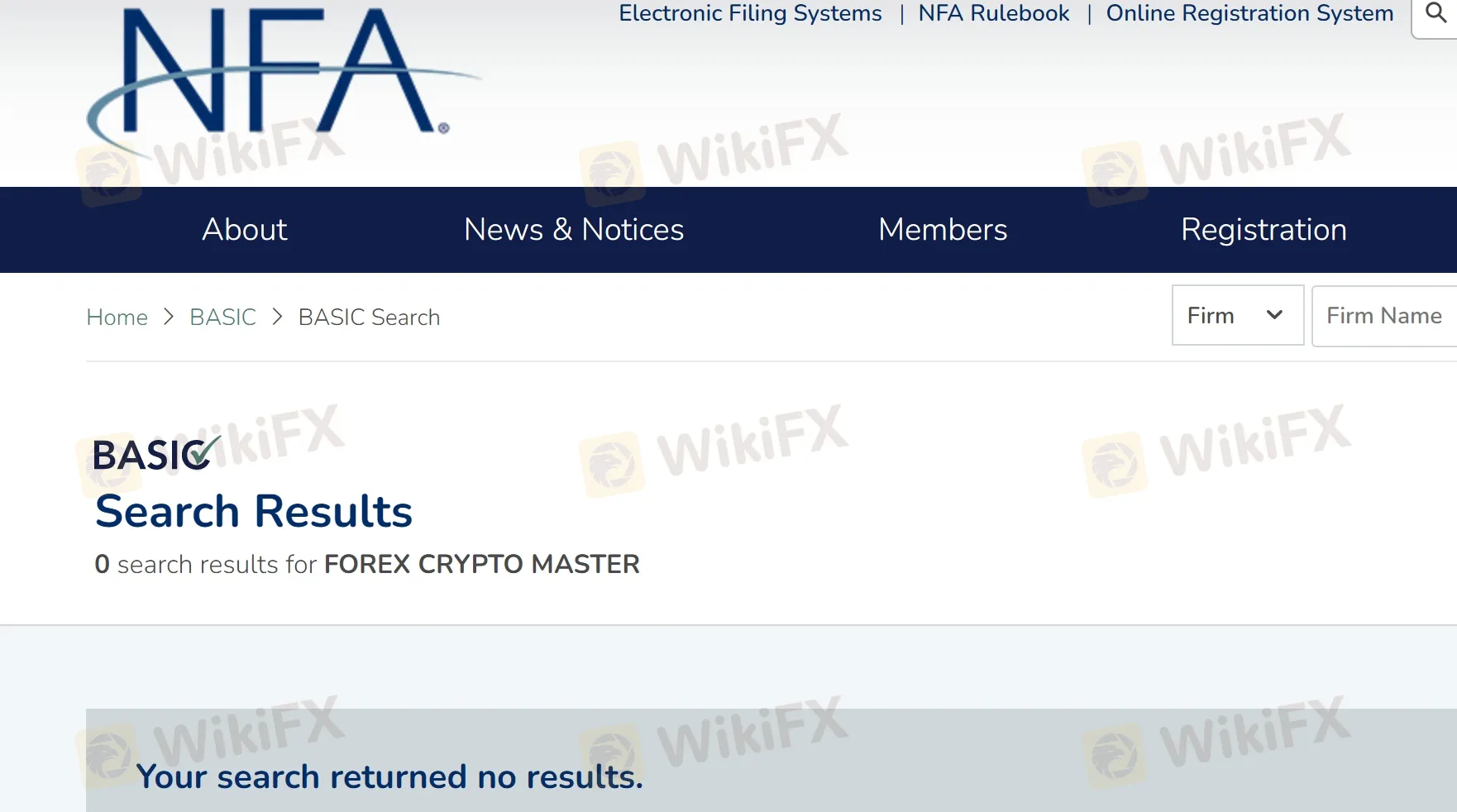Select the Members menu item
Viewport: 1457px width, 812px height.
[x=943, y=230]
